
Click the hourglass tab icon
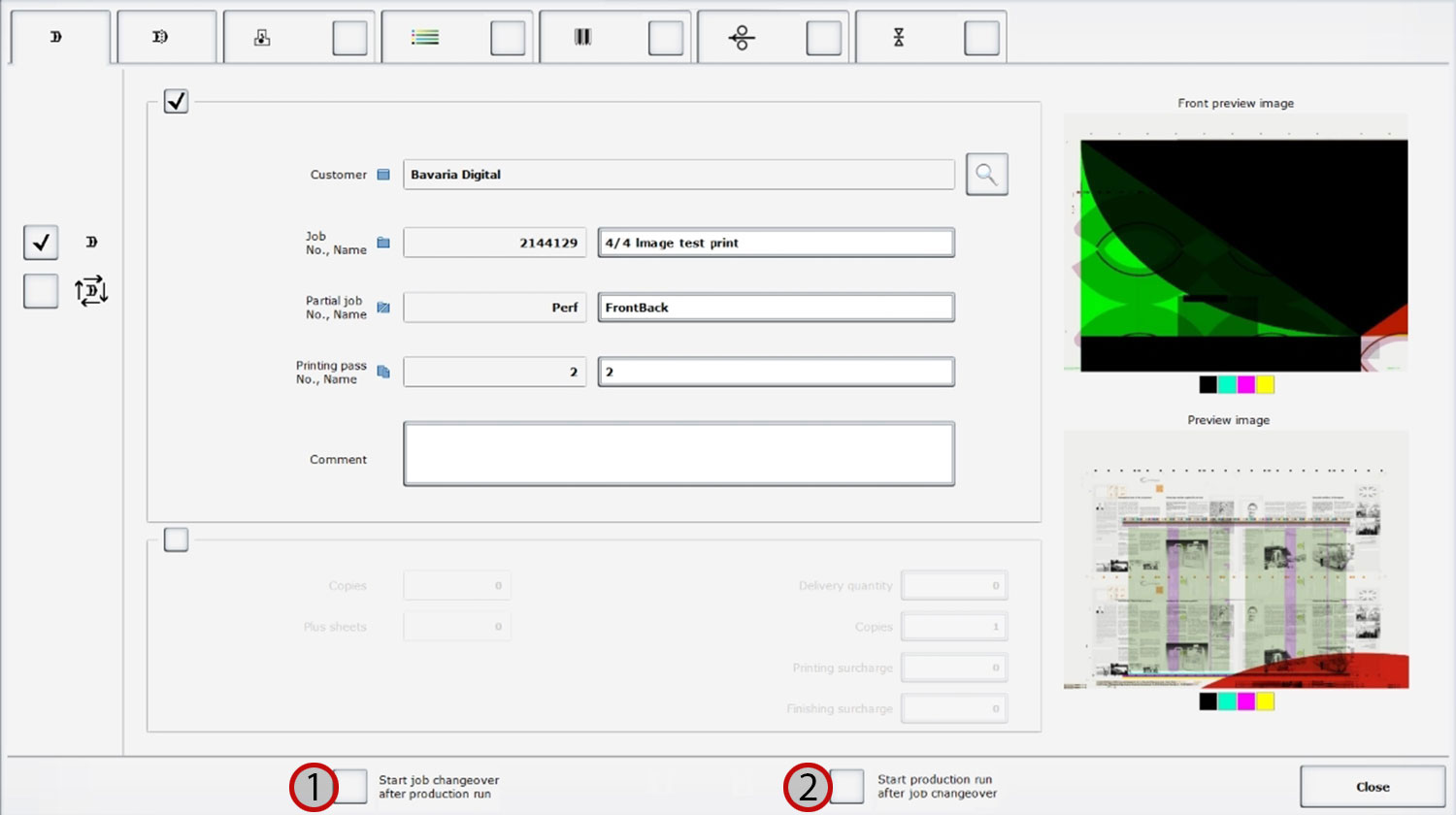tap(899, 36)
